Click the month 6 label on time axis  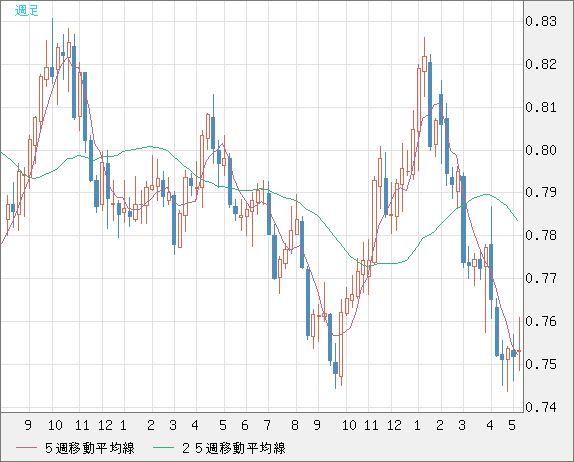(x=245, y=425)
